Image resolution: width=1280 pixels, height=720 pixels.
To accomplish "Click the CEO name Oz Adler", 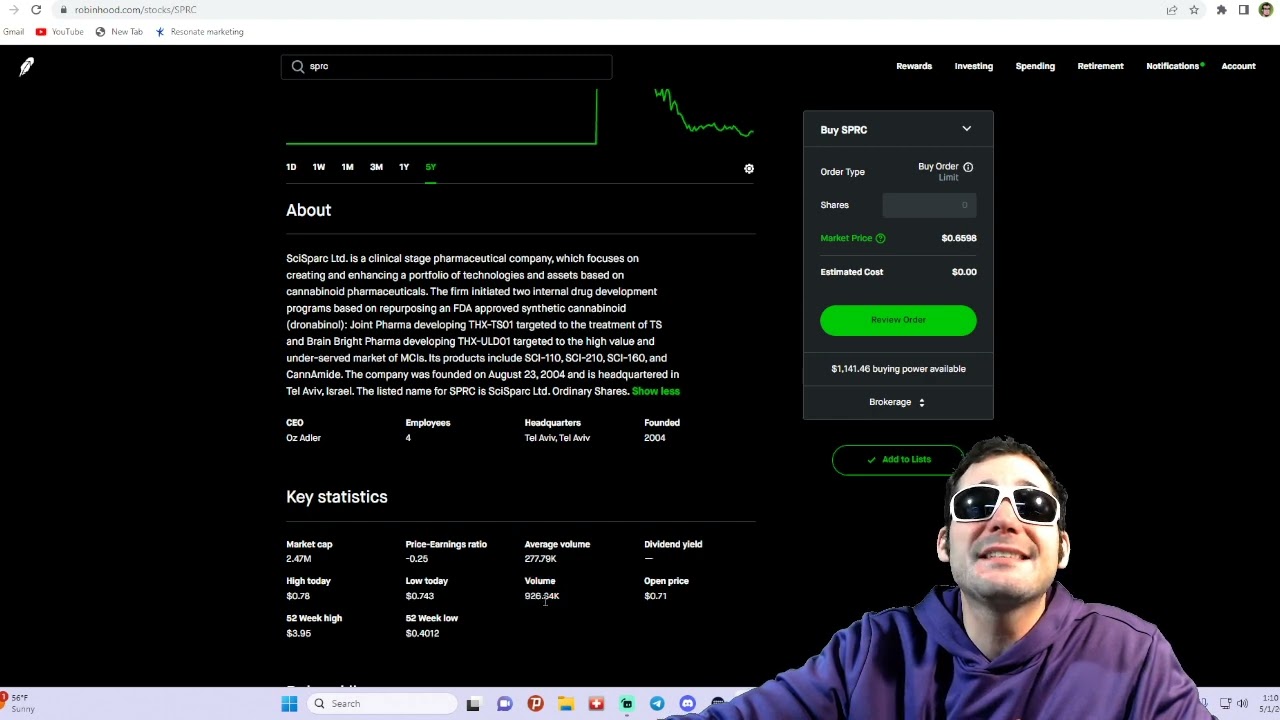I will point(303,438).
